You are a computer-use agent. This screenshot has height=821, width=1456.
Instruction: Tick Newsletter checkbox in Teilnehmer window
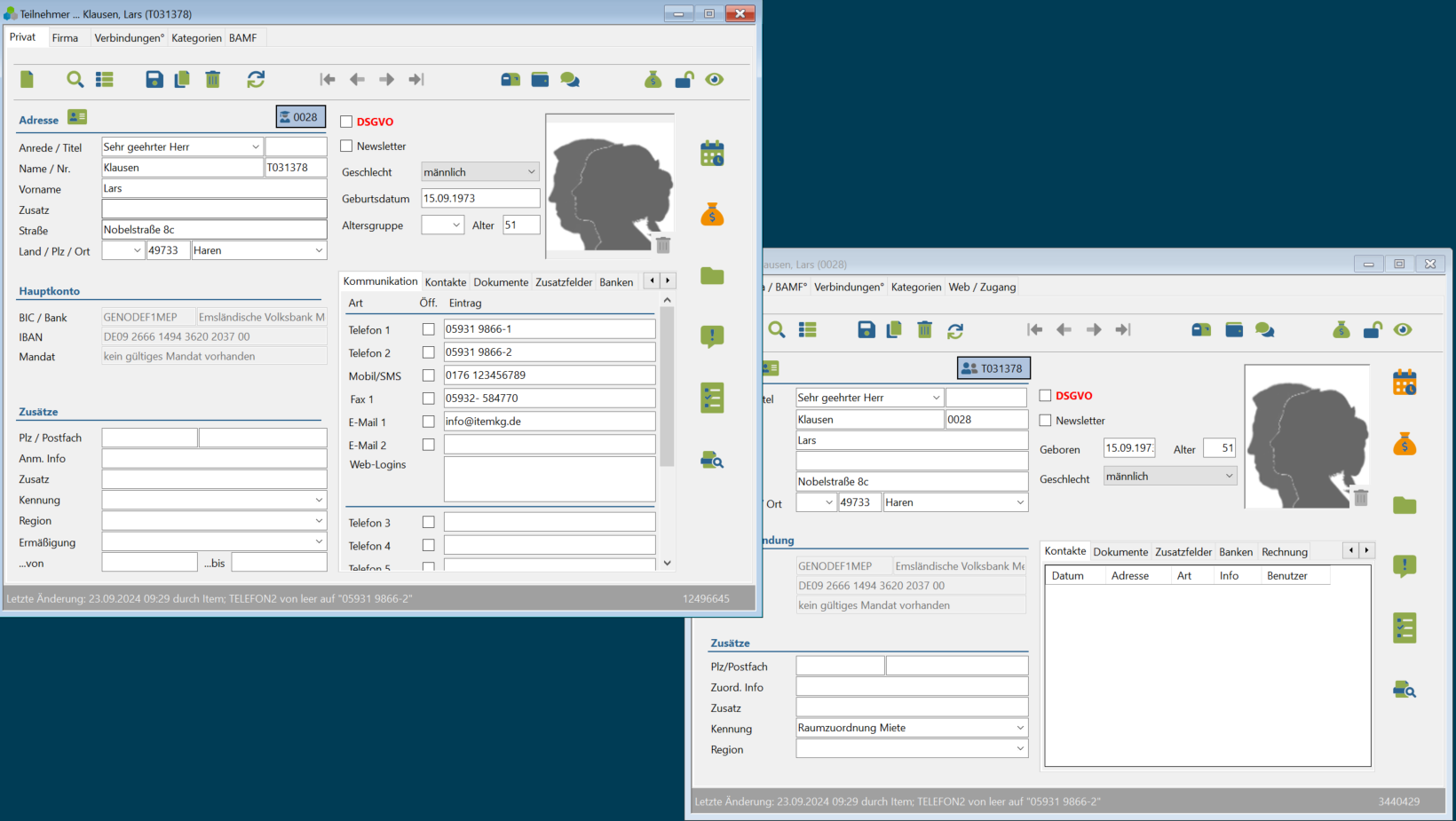point(346,146)
